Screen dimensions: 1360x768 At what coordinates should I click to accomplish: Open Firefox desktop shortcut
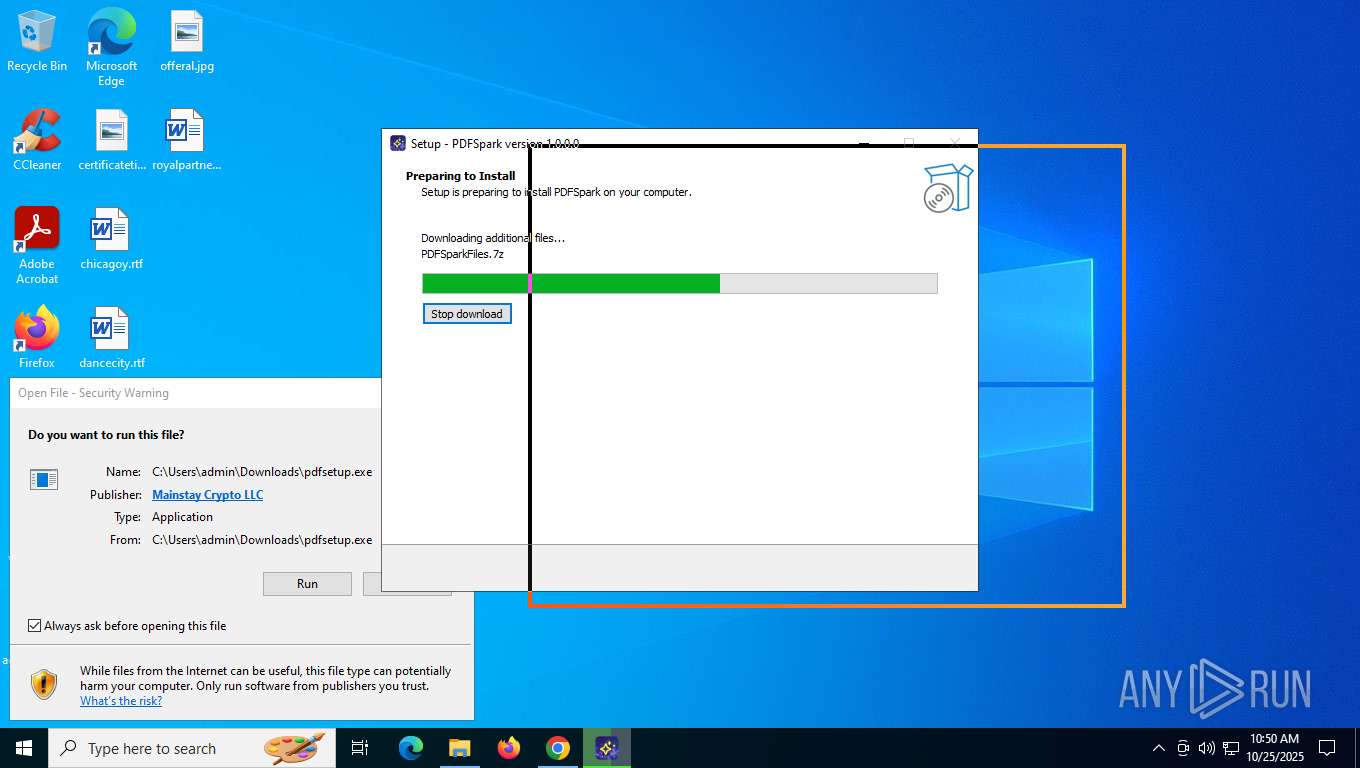[x=37, y=337]
